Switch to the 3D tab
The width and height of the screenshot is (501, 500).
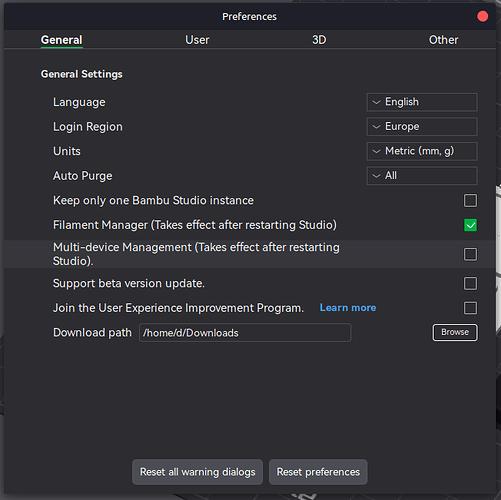(x=319, y=40)
